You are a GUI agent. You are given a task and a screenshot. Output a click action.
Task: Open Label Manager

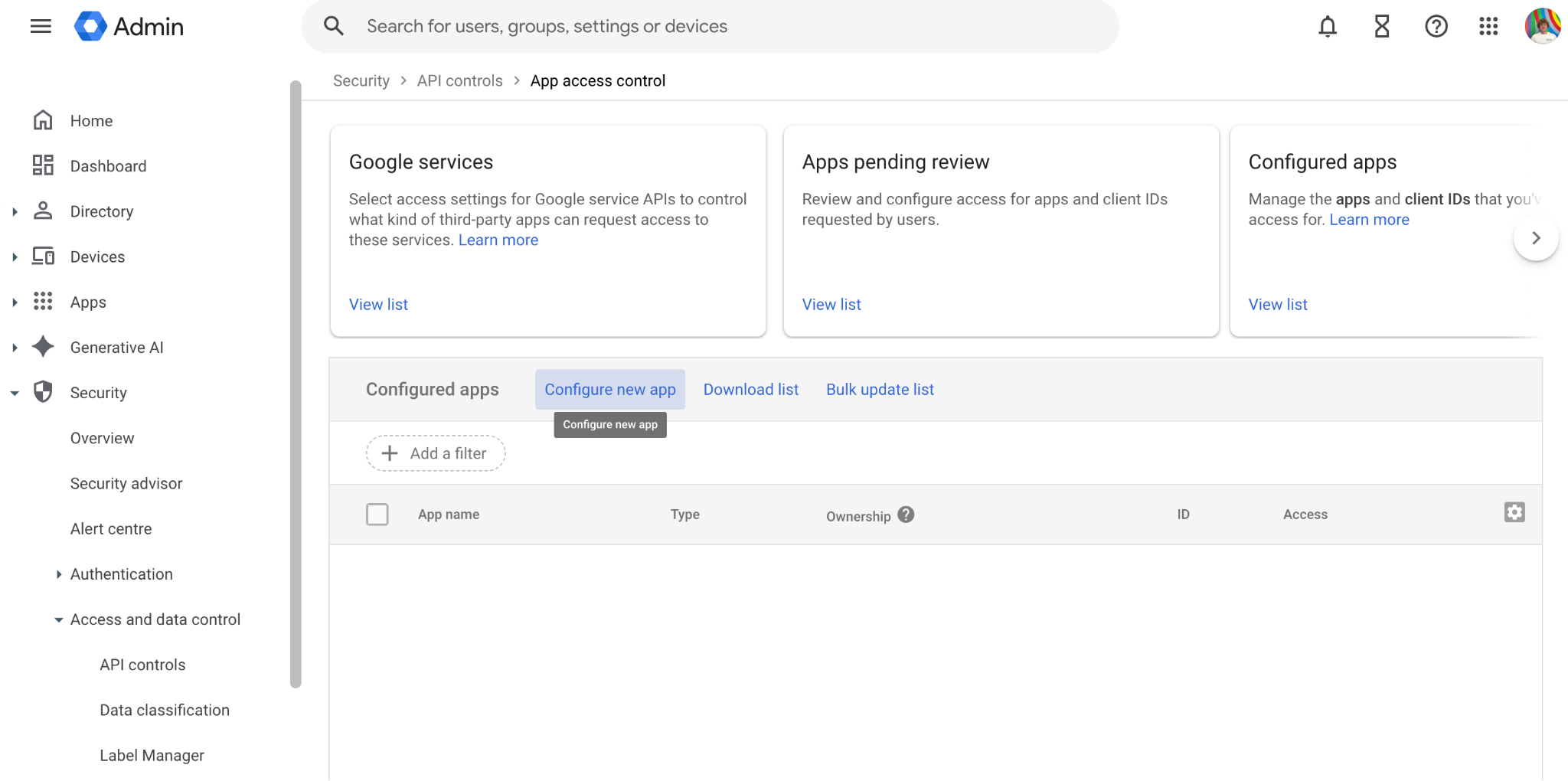point(152,755)
